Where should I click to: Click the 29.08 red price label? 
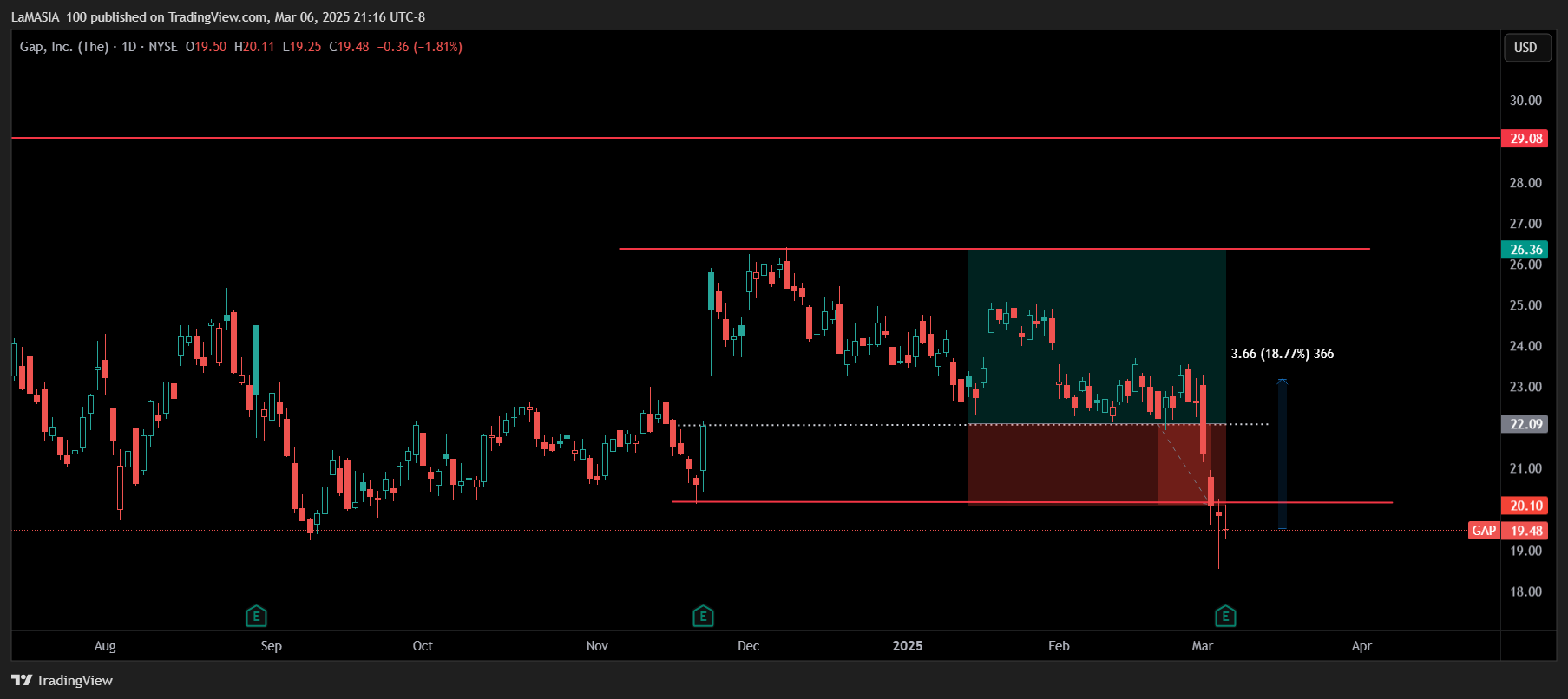click(1525, 138)
